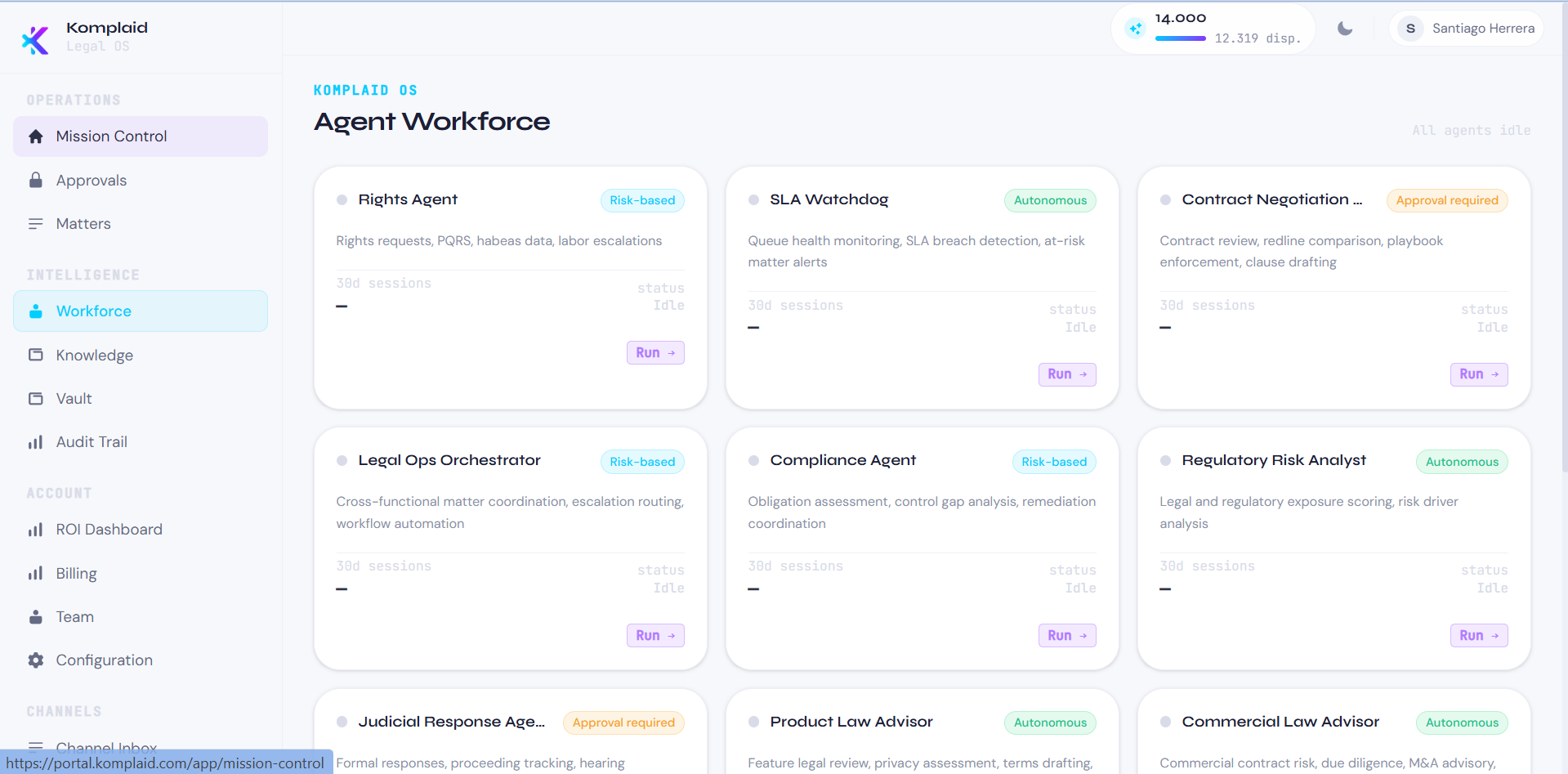Click the page vertical scrollbar

pos(1563,237)
